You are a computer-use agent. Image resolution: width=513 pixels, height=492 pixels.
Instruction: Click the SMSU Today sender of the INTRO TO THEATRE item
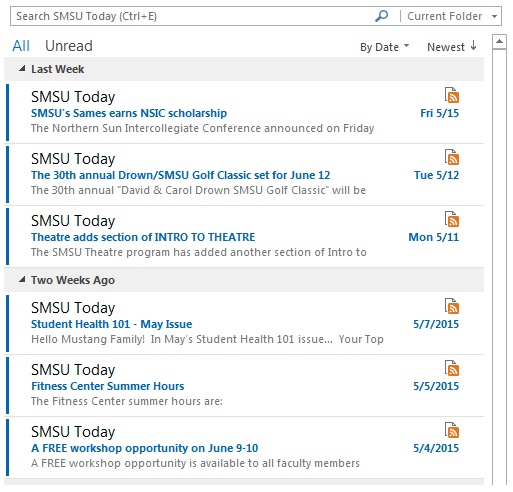(73, 221)
